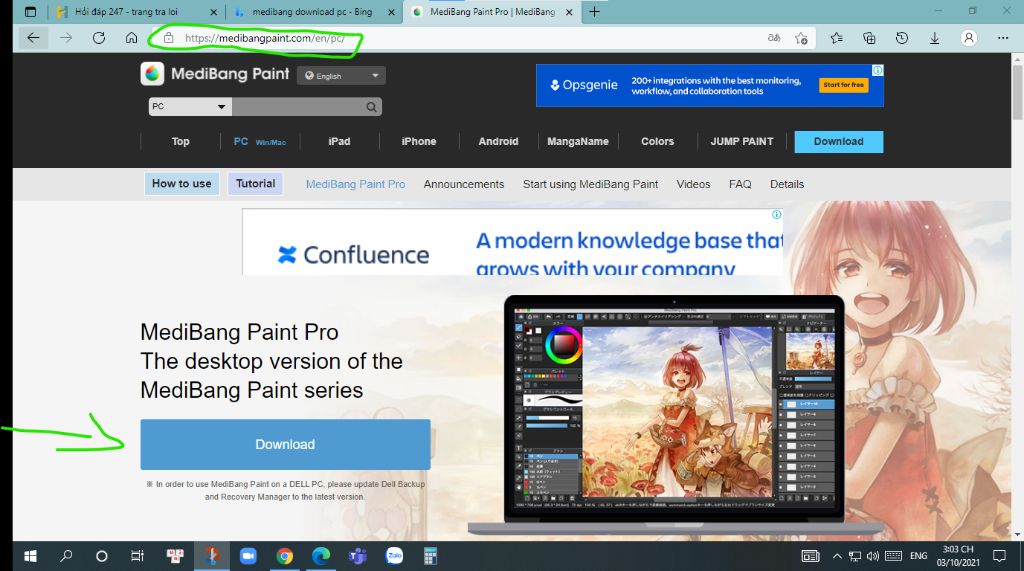Open the Announcements link

[464, 184]
